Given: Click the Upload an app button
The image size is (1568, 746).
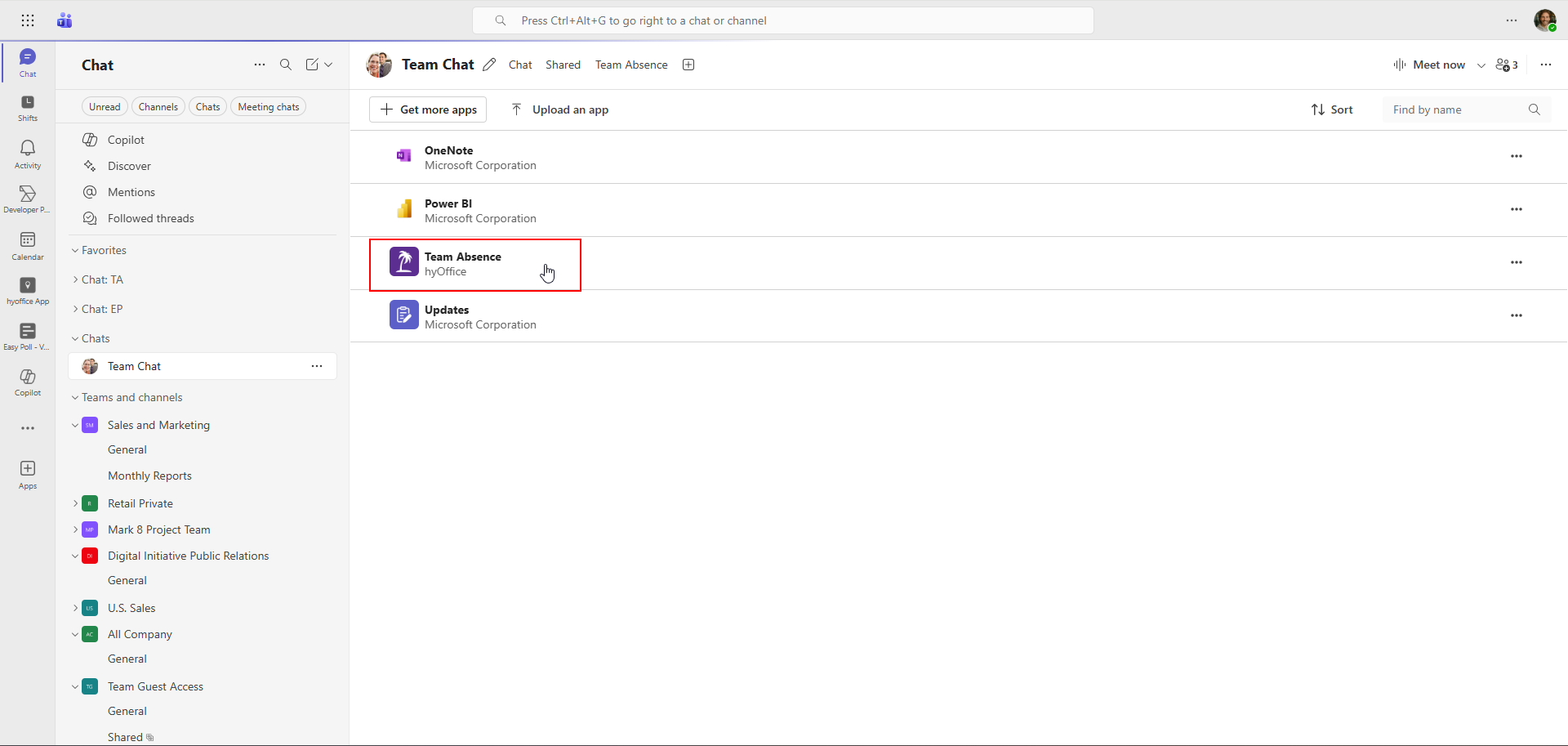Looking at the screenshot, I should (x=560, y=109).
